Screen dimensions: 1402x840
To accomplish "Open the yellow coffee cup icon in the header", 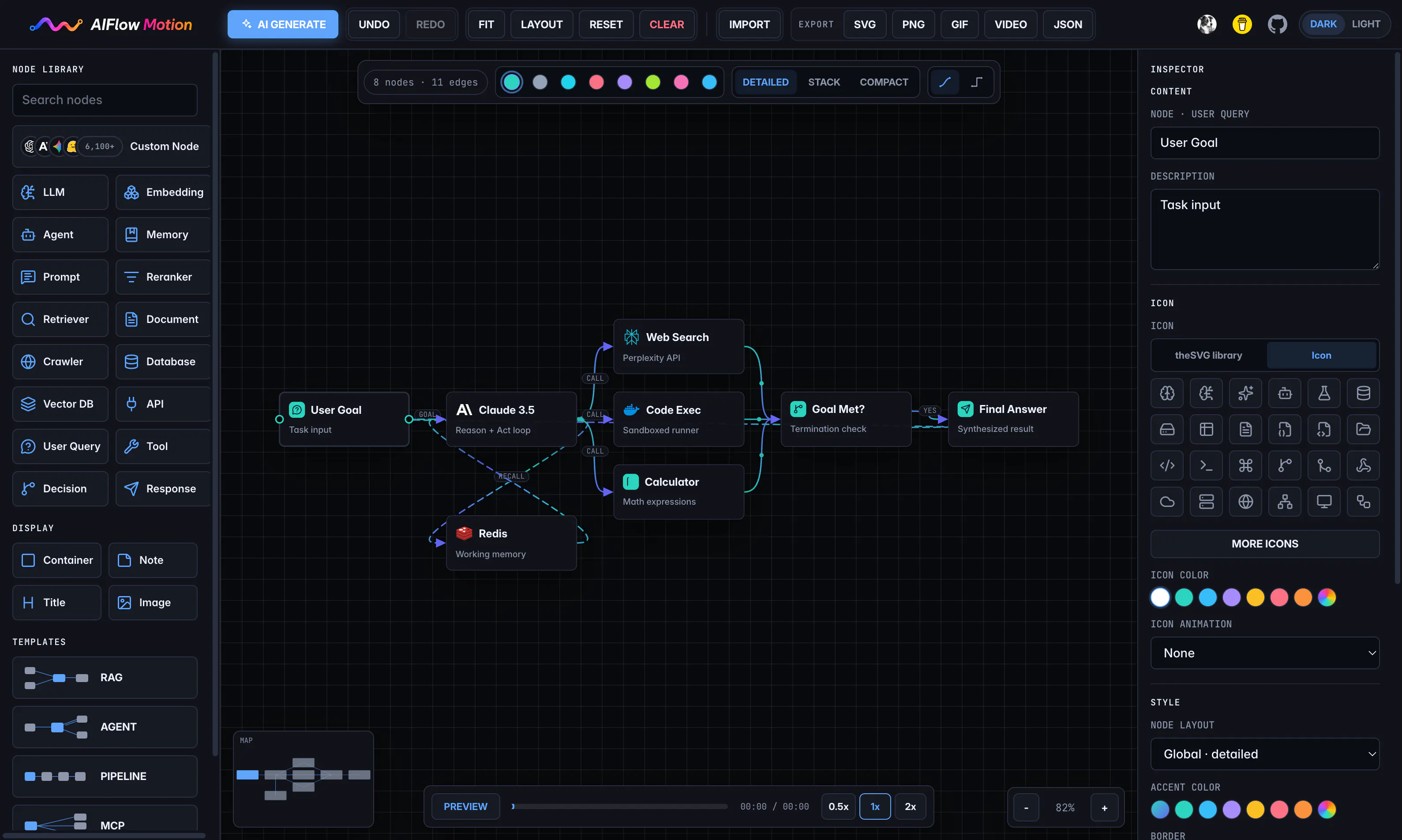I will point(1242,24).
